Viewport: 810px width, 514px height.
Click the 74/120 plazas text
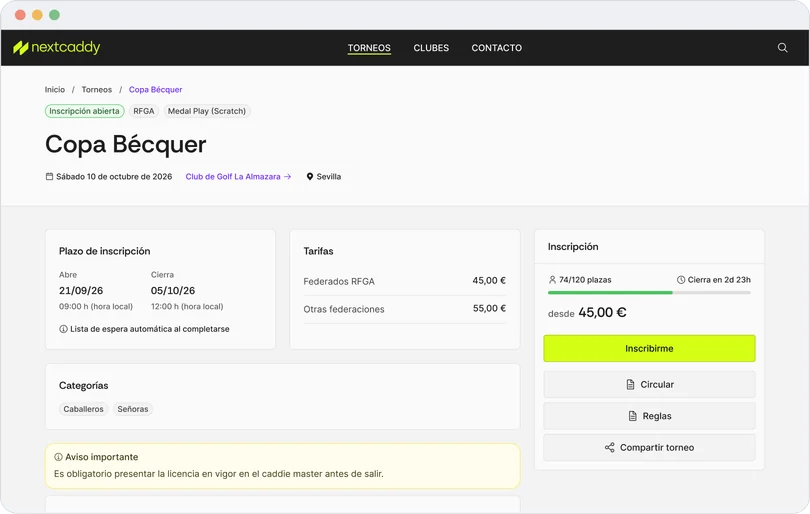585,280
